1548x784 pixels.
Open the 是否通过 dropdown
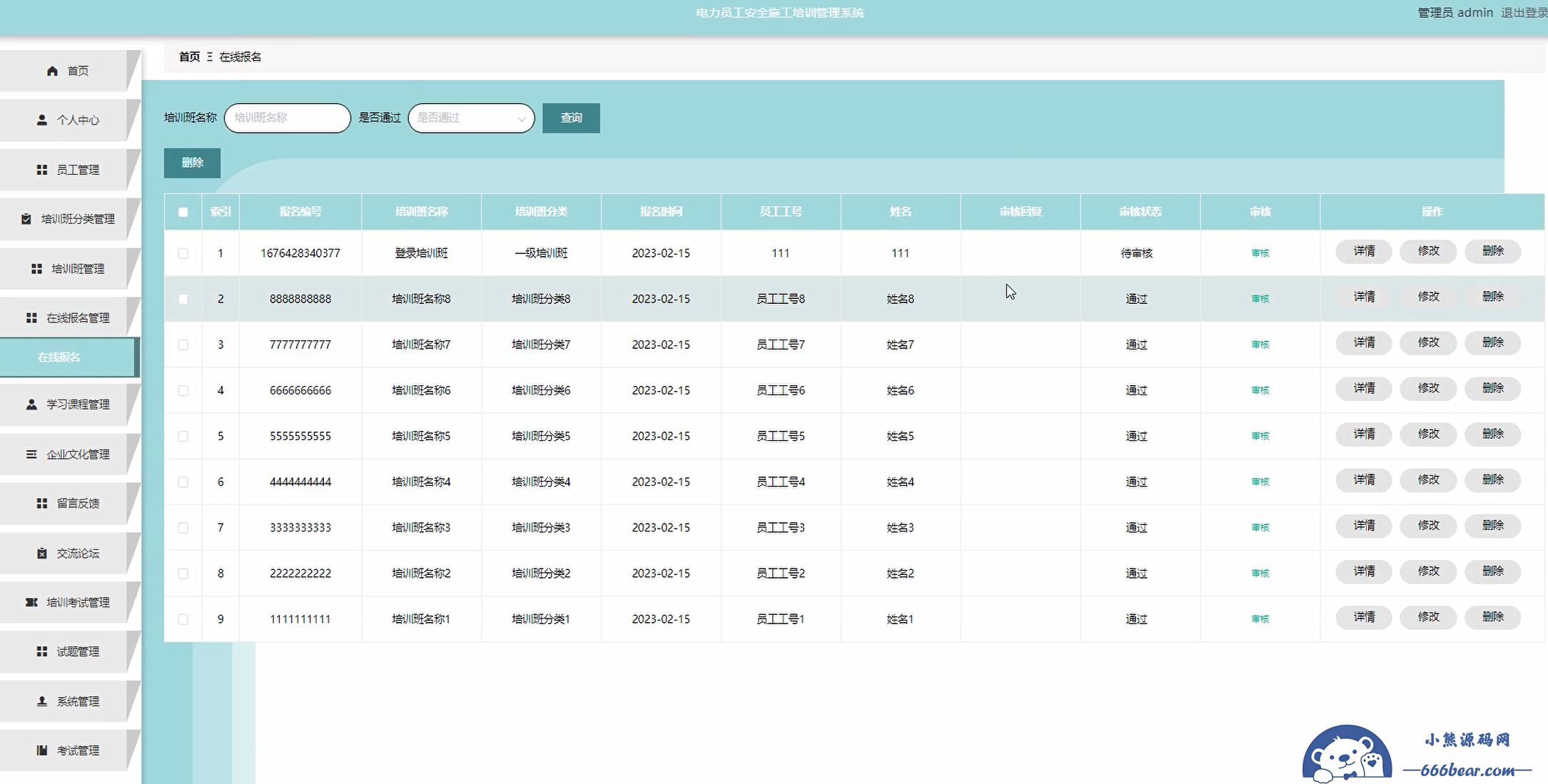(471, 118)
